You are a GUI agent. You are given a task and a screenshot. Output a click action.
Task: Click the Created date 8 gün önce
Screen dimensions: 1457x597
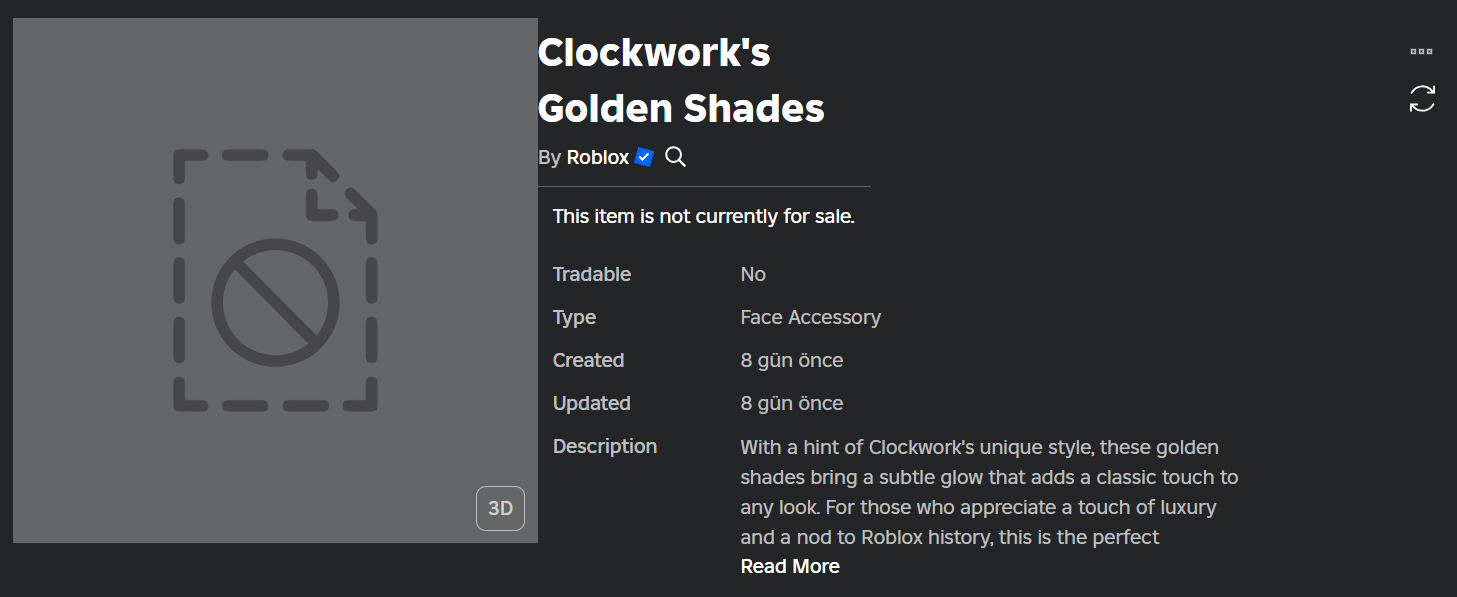791,360
